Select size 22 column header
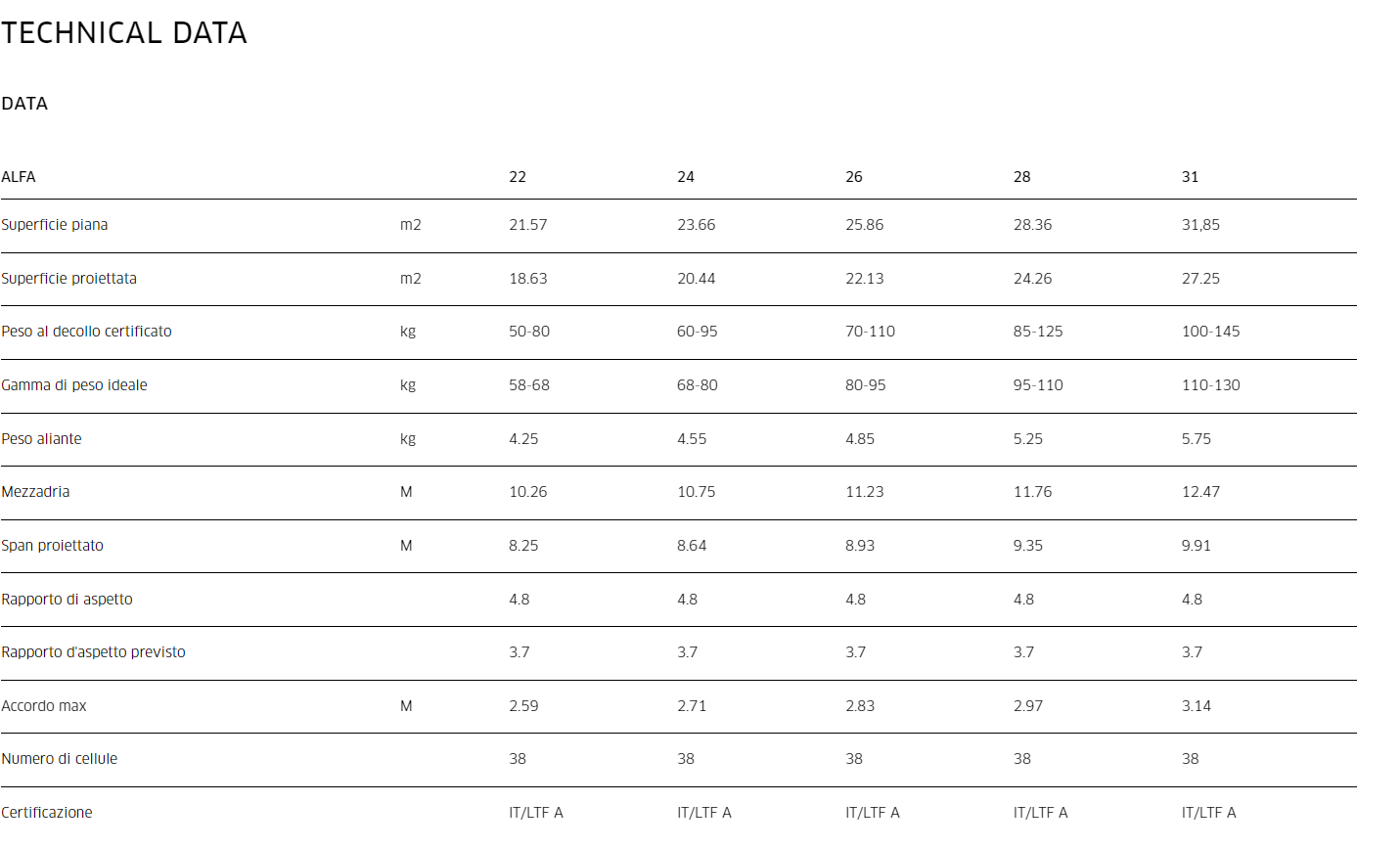Screen dimensions: 1400x848 point(518,177)
